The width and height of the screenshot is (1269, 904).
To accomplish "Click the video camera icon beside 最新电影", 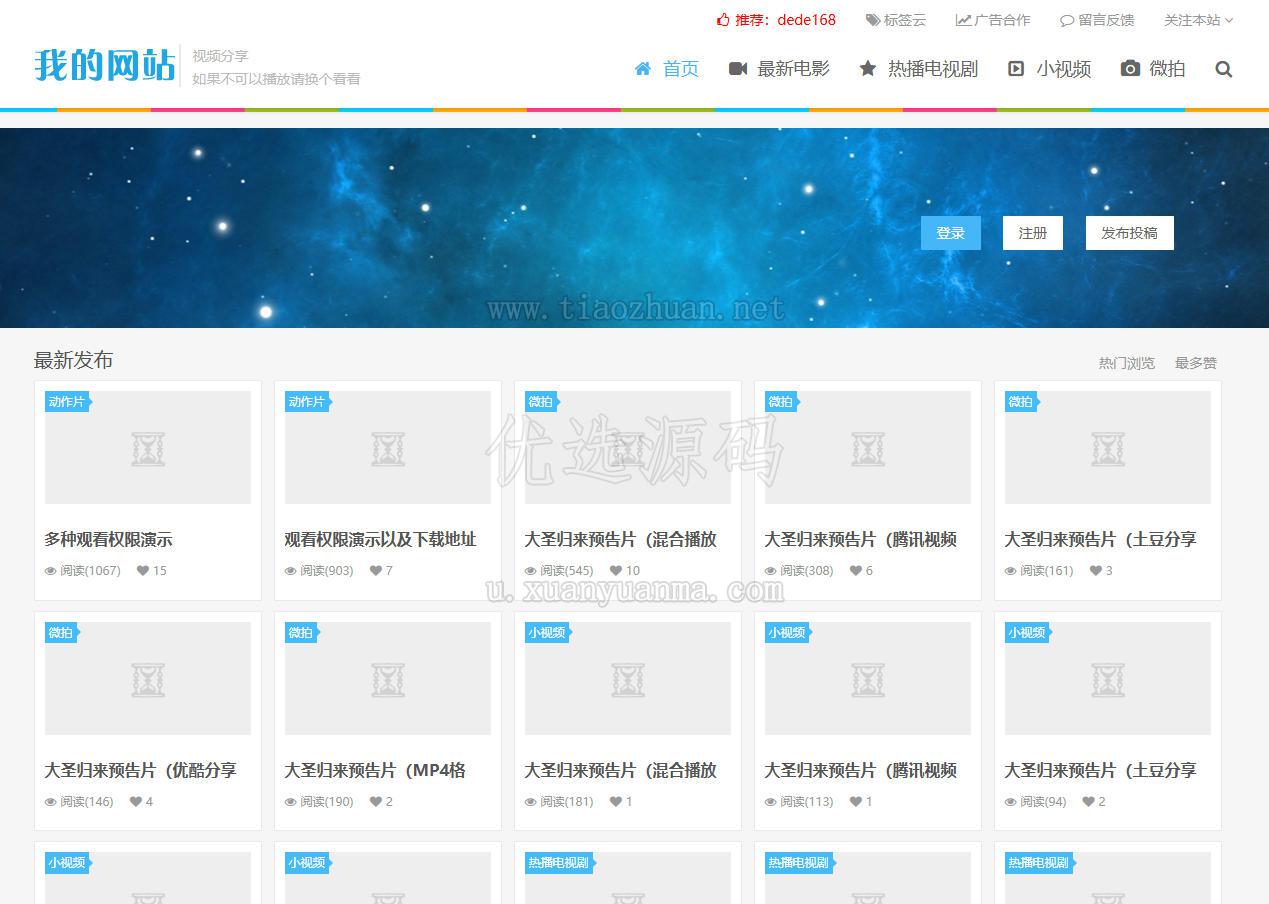I will pyautogui.click(x=738, y=69).
